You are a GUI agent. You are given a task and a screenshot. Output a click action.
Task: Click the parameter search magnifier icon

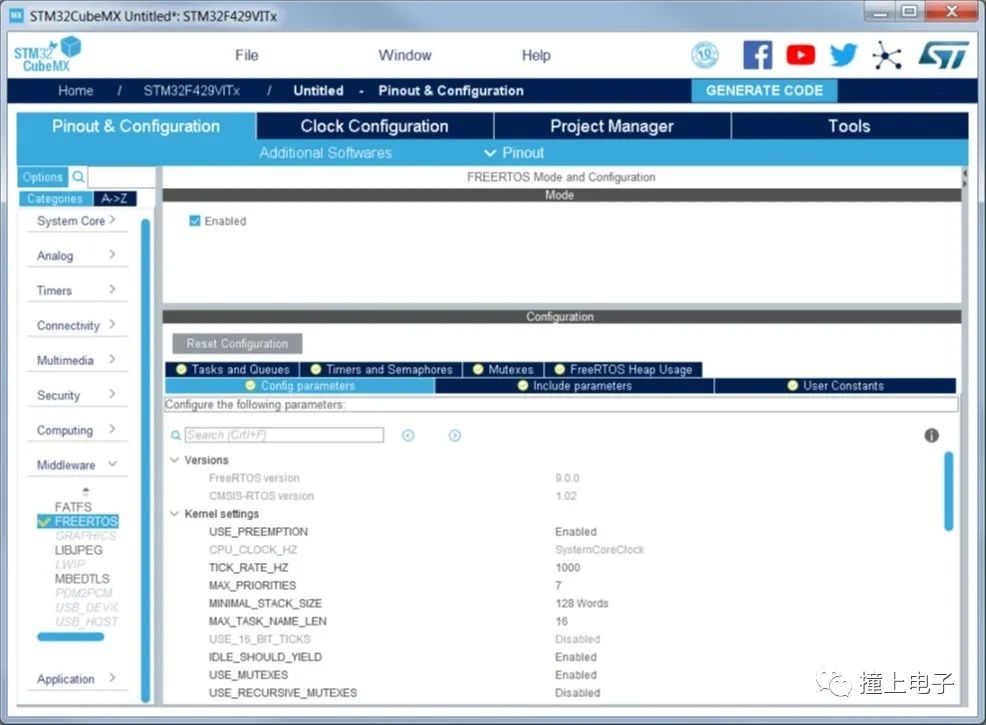(x=176, y=435)
